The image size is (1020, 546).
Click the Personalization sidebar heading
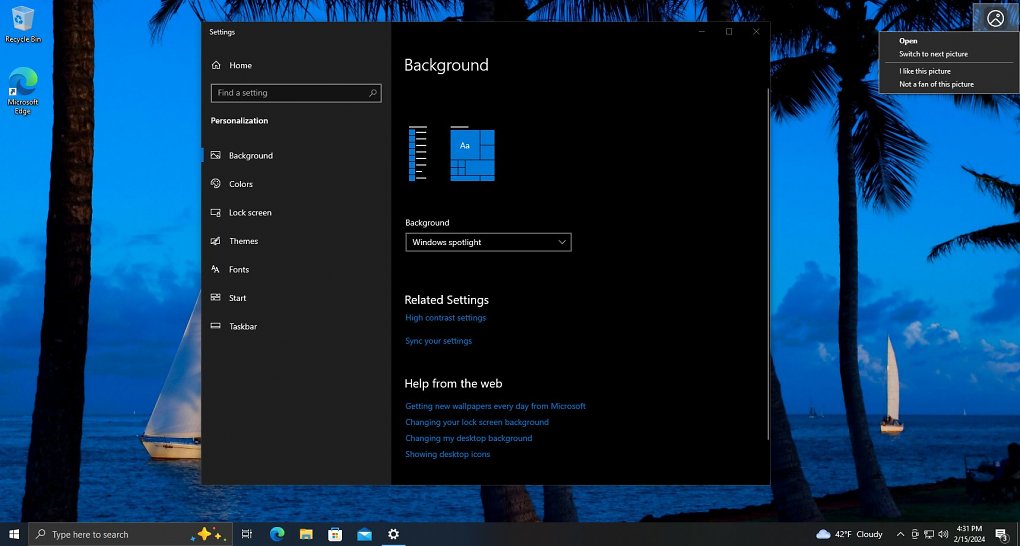pyautogui.click(x=239, y=120)
